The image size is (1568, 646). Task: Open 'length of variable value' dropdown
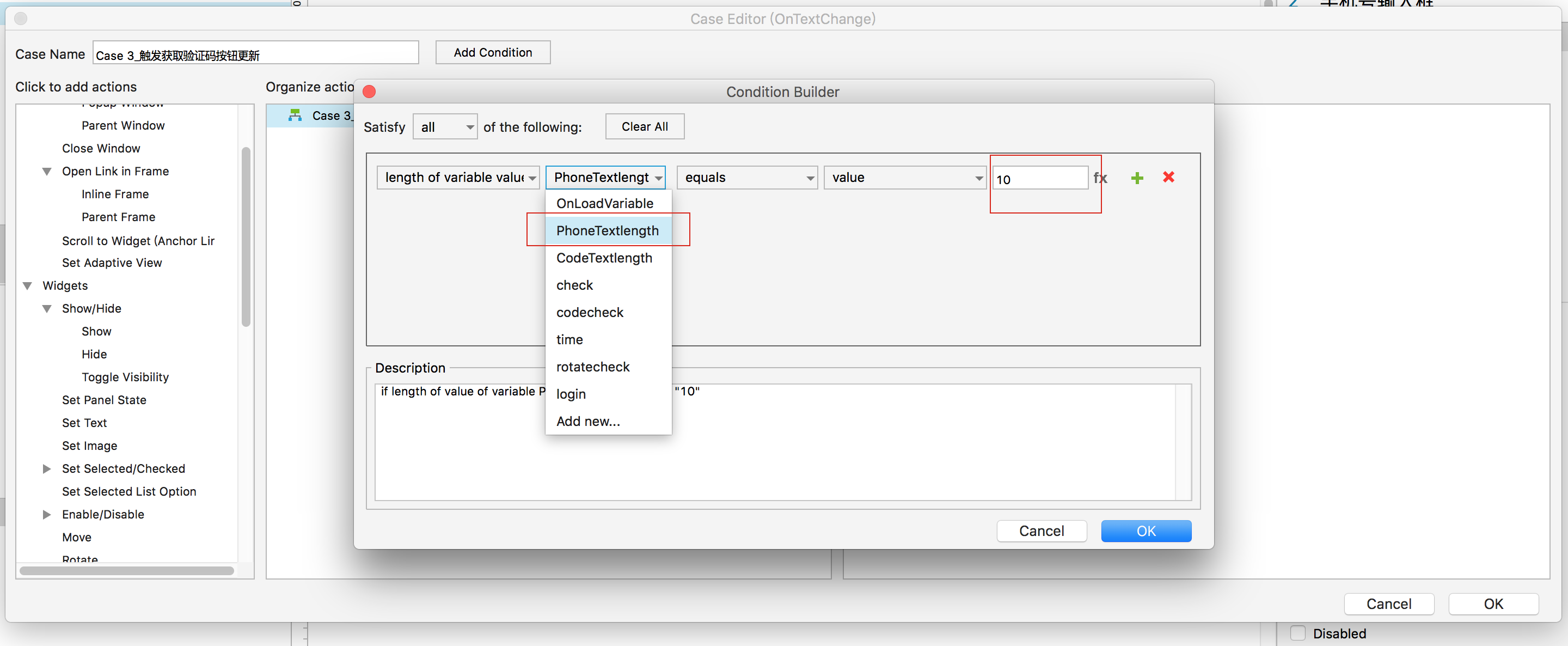pyautogui.click(x=458, y=178)
